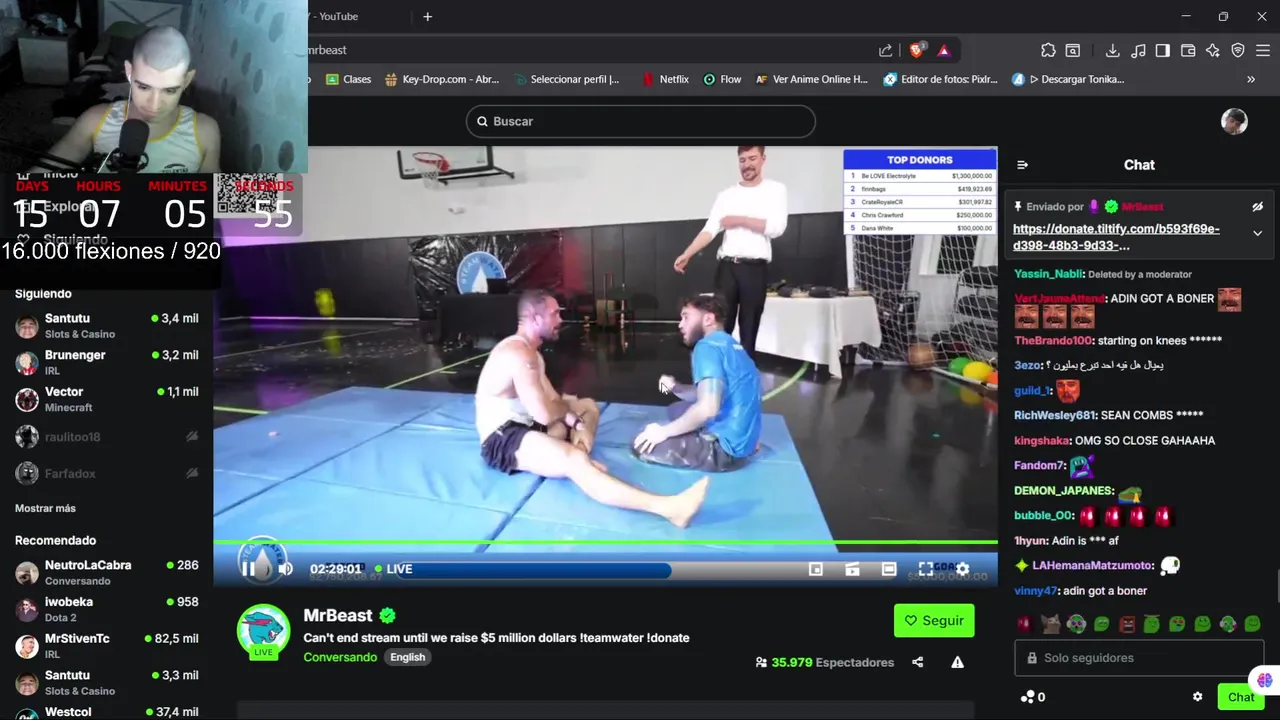Open MrBeast channel avatar
Image resolution: width=1280 pixels, height=720 pixels.
coord(263,631)
